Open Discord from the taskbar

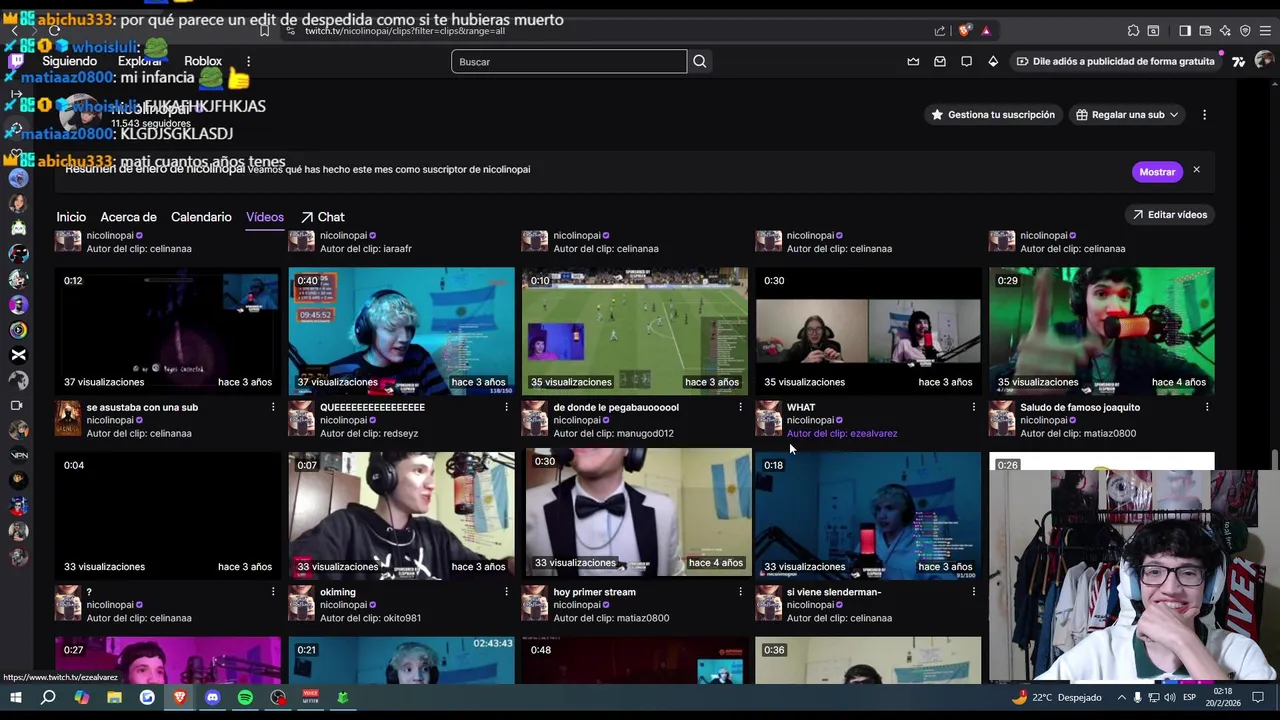click(212, 697)
